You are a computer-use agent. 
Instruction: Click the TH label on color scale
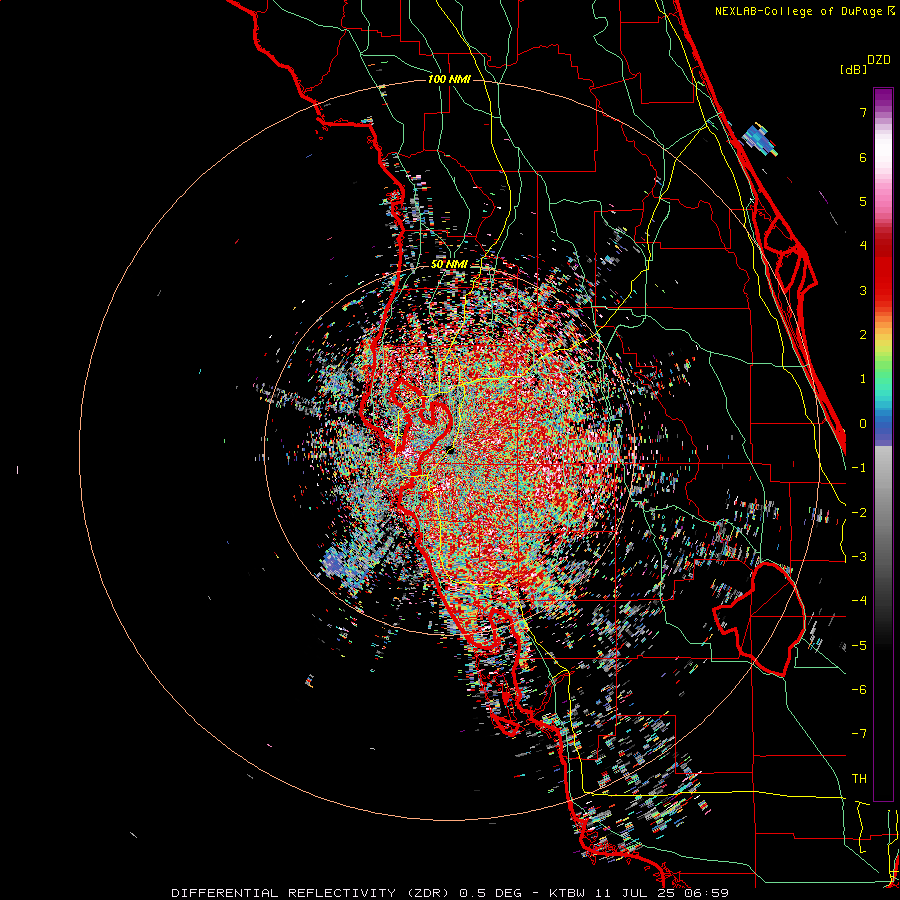click(859, 779)
